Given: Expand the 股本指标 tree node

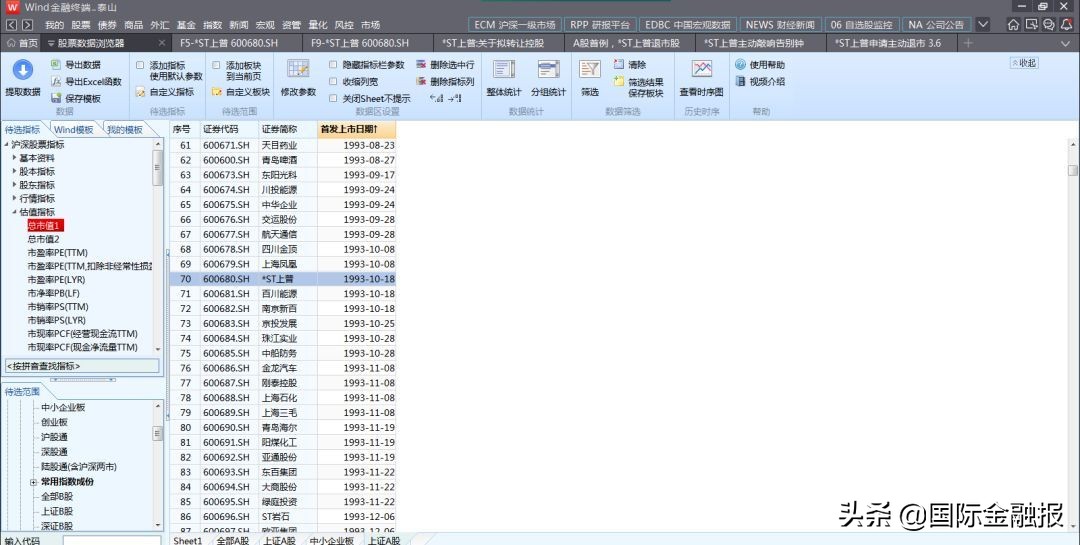Looking at the screenshot, I should pyautogui.click(x=14, y=172).
